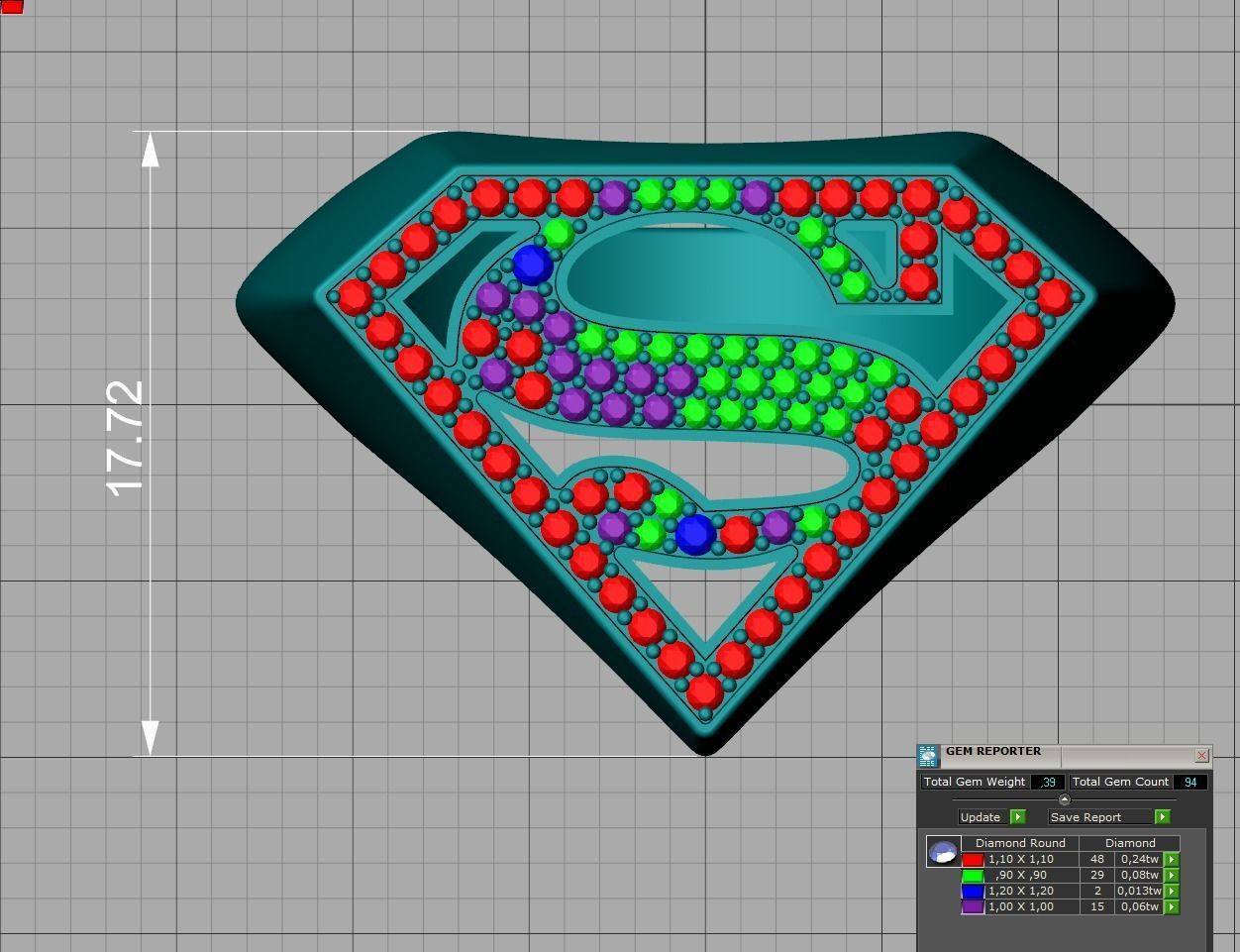Screen dimensions: 1240x952
Task: Select the 17.72 dimension annotation
Action: (x=126, y=438)
